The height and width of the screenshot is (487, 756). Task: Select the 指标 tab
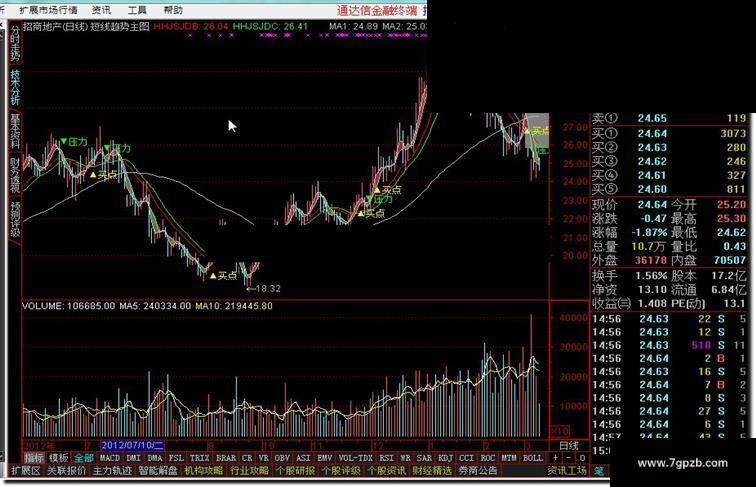(34, 458)
